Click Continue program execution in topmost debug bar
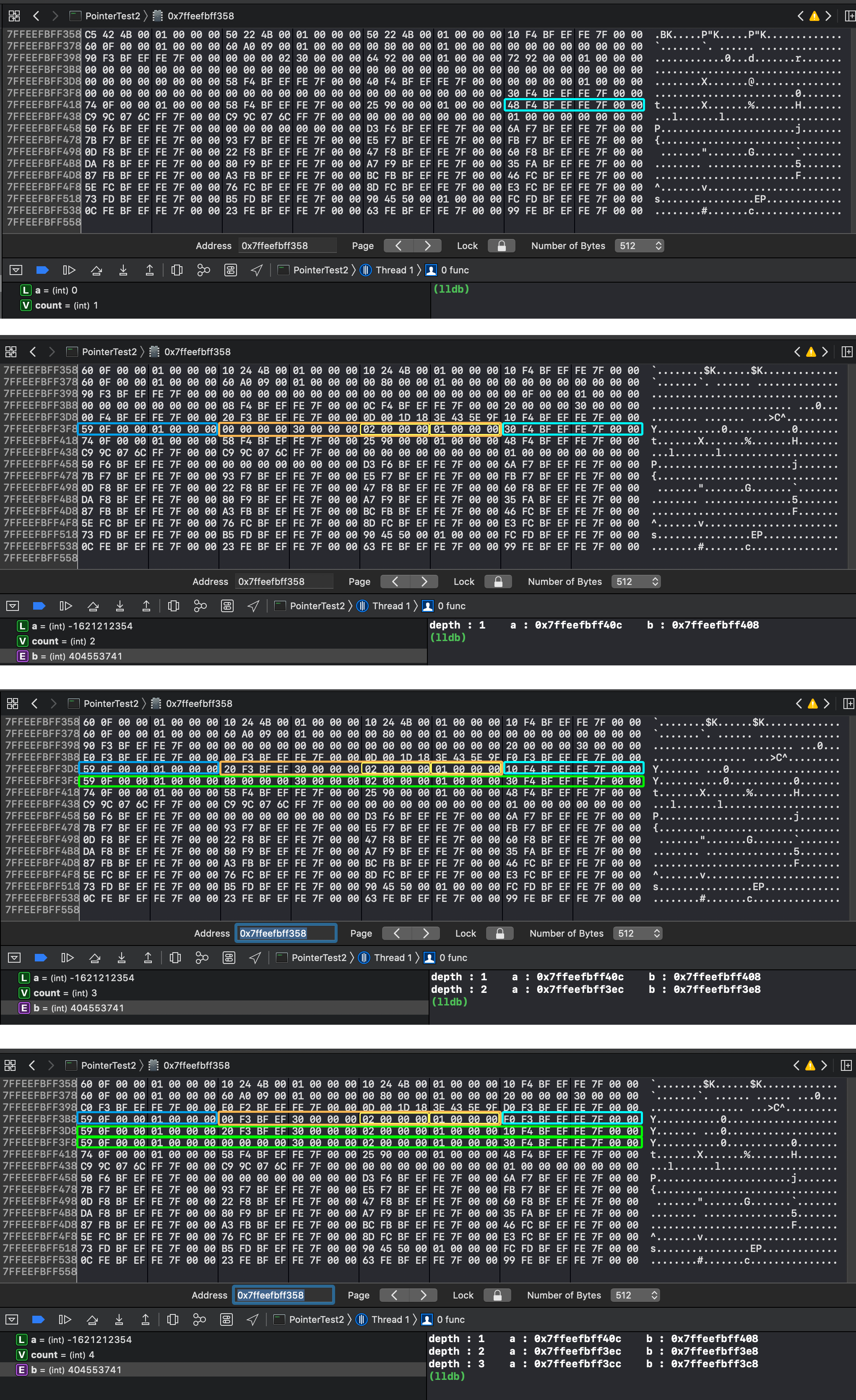This screenshot has height=1400, width=856. (69, 270)
